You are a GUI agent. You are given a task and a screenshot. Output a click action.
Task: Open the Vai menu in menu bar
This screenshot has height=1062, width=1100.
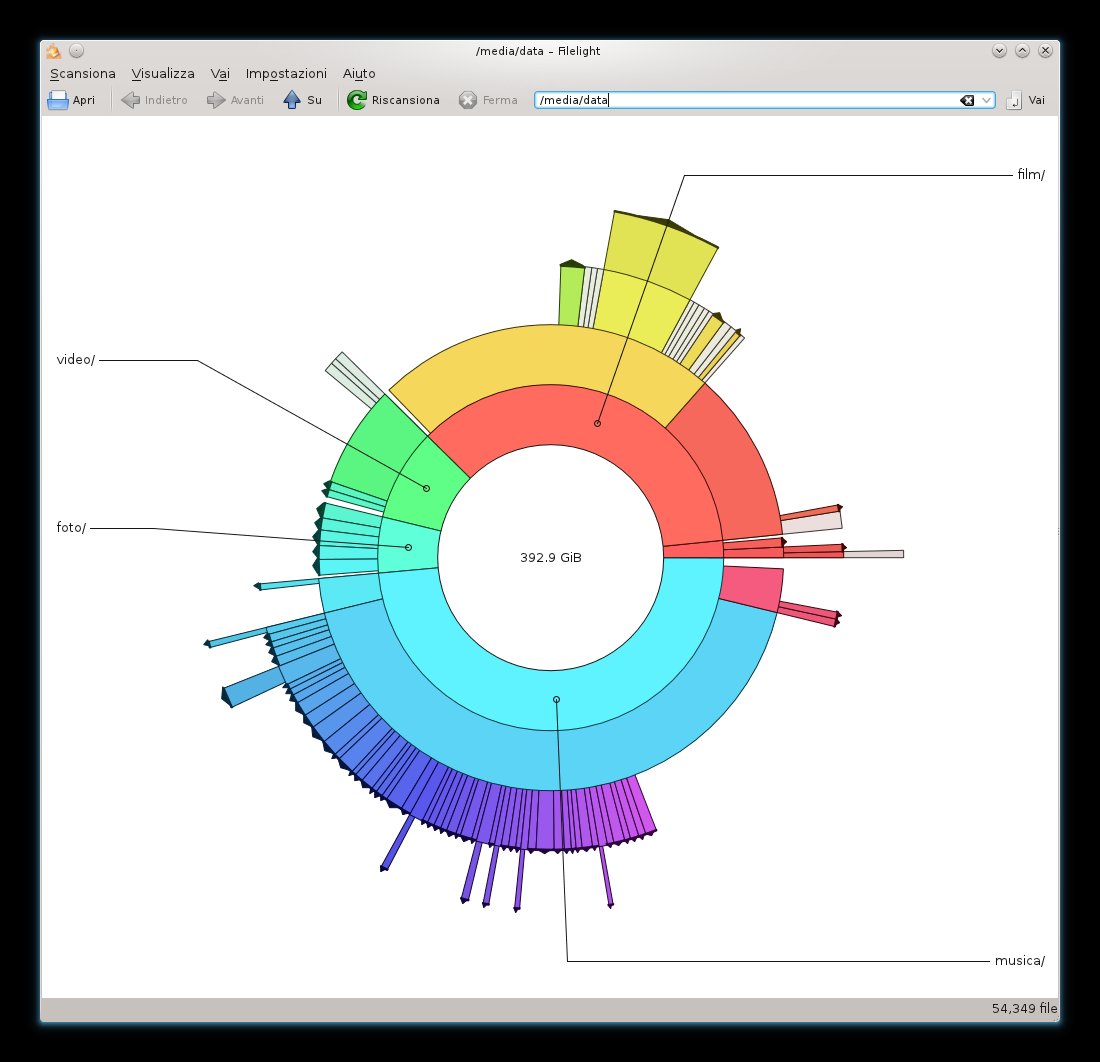220,74
